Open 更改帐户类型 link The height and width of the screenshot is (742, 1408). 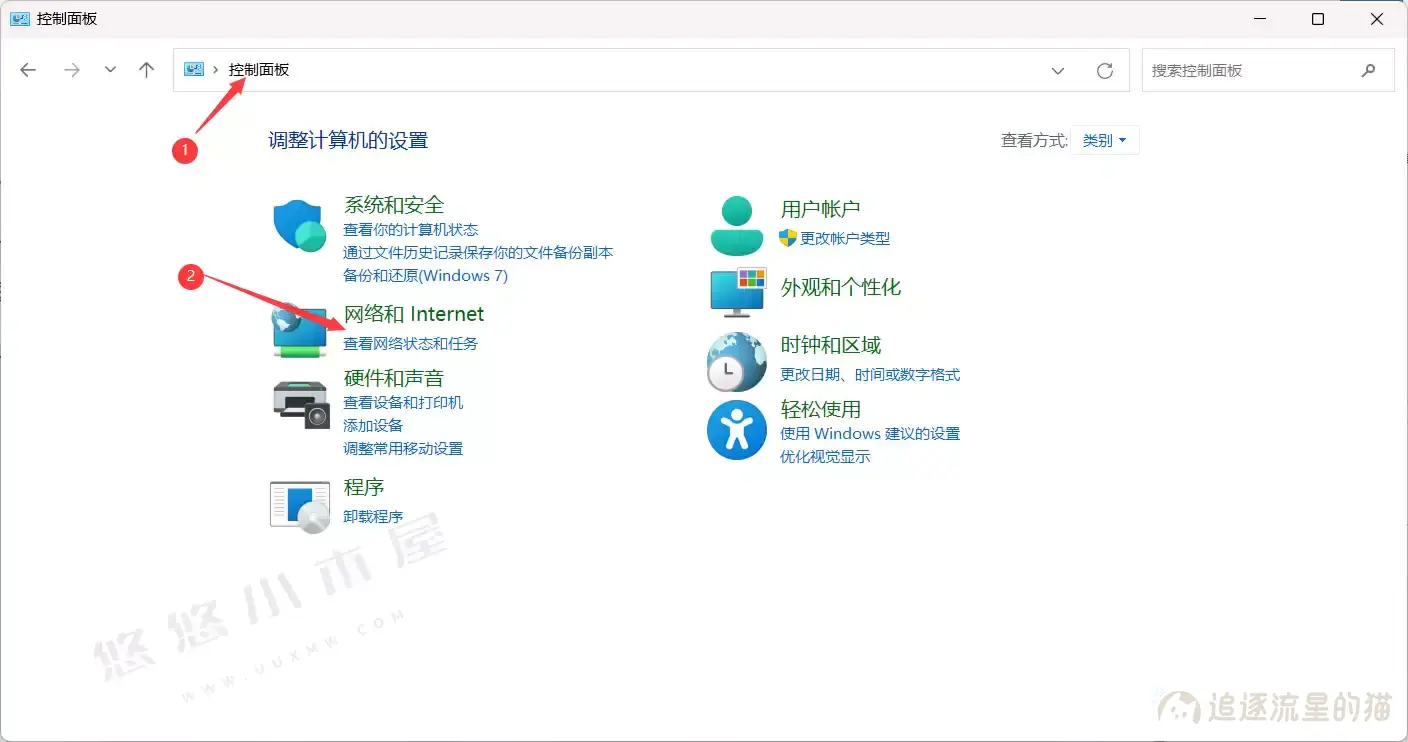pos(847,238)
